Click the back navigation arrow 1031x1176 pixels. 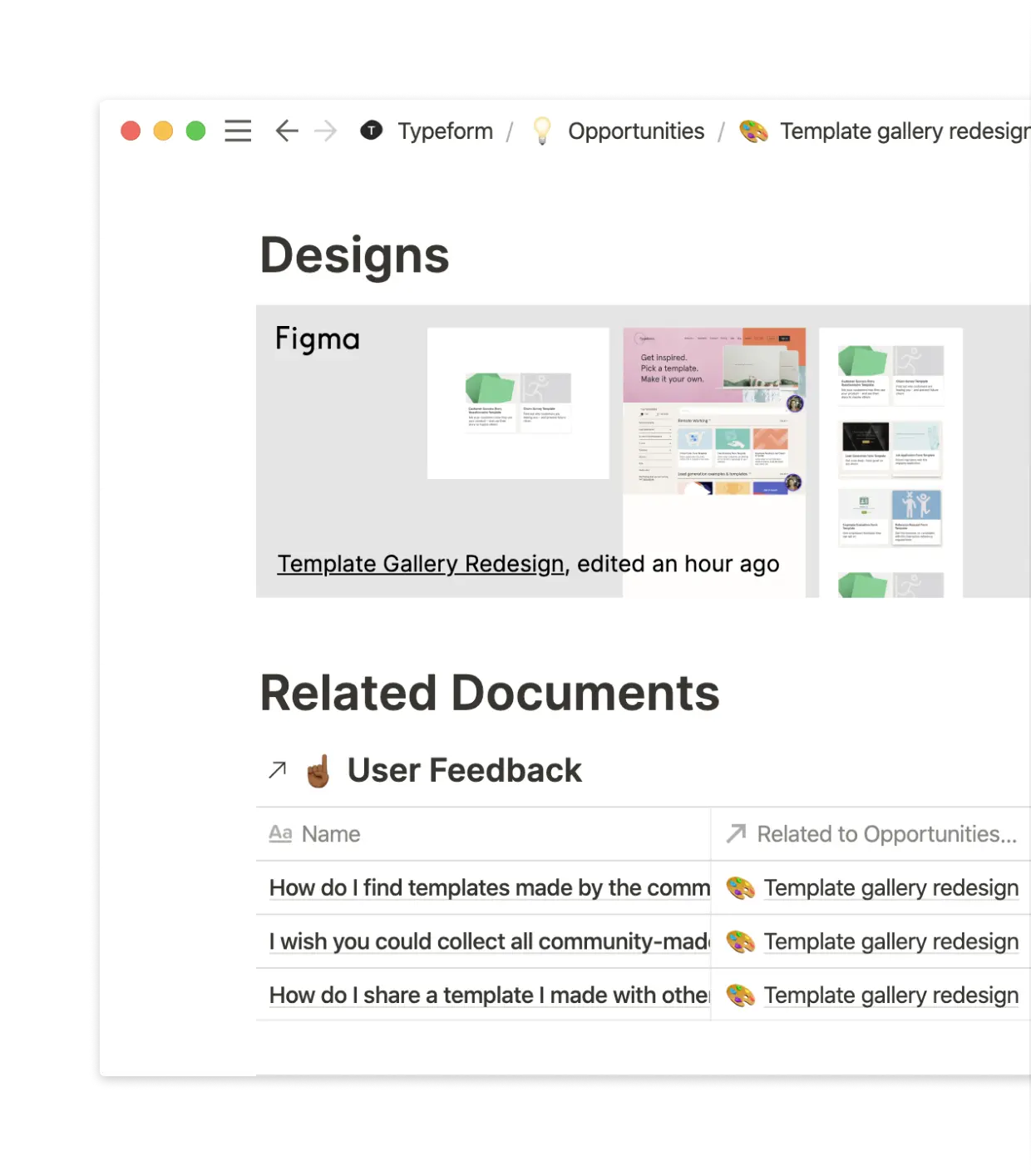pyautogui.click(x=286, y=131)
